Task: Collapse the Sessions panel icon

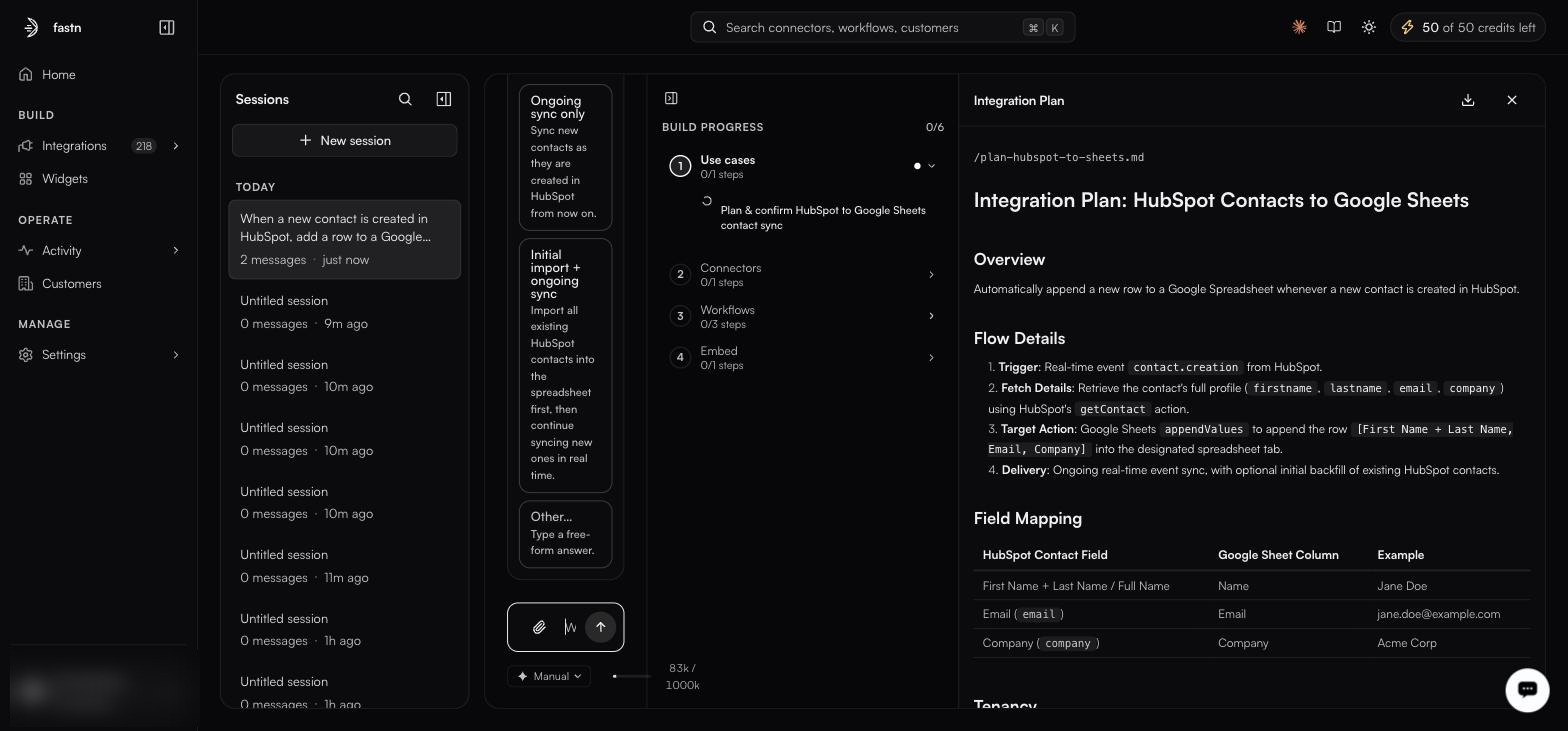Action: coord(444,99)
